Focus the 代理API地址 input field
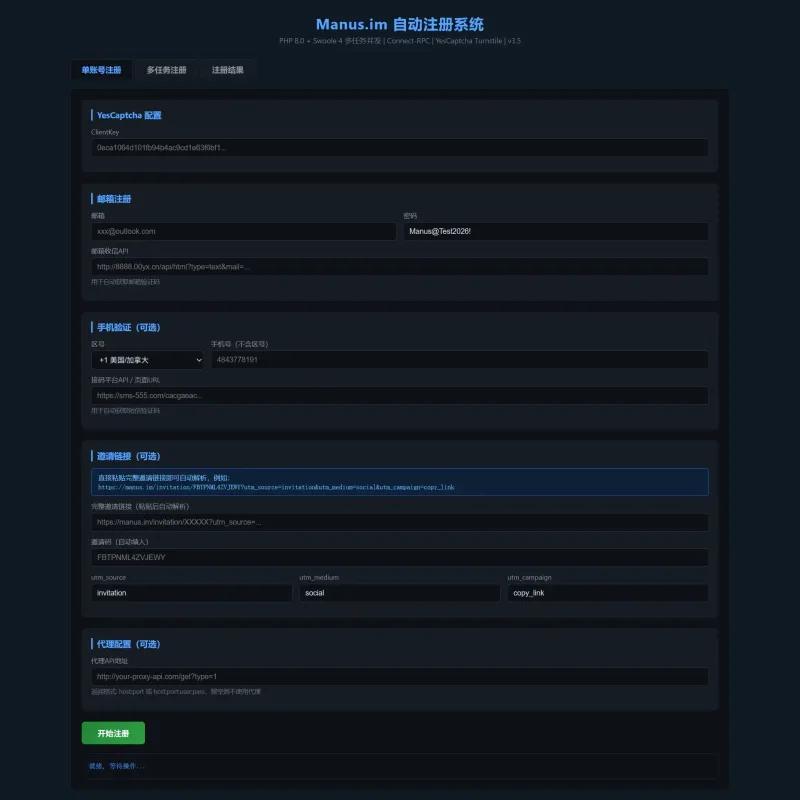Screen dimensions: 800x800 tap(399, 676)
